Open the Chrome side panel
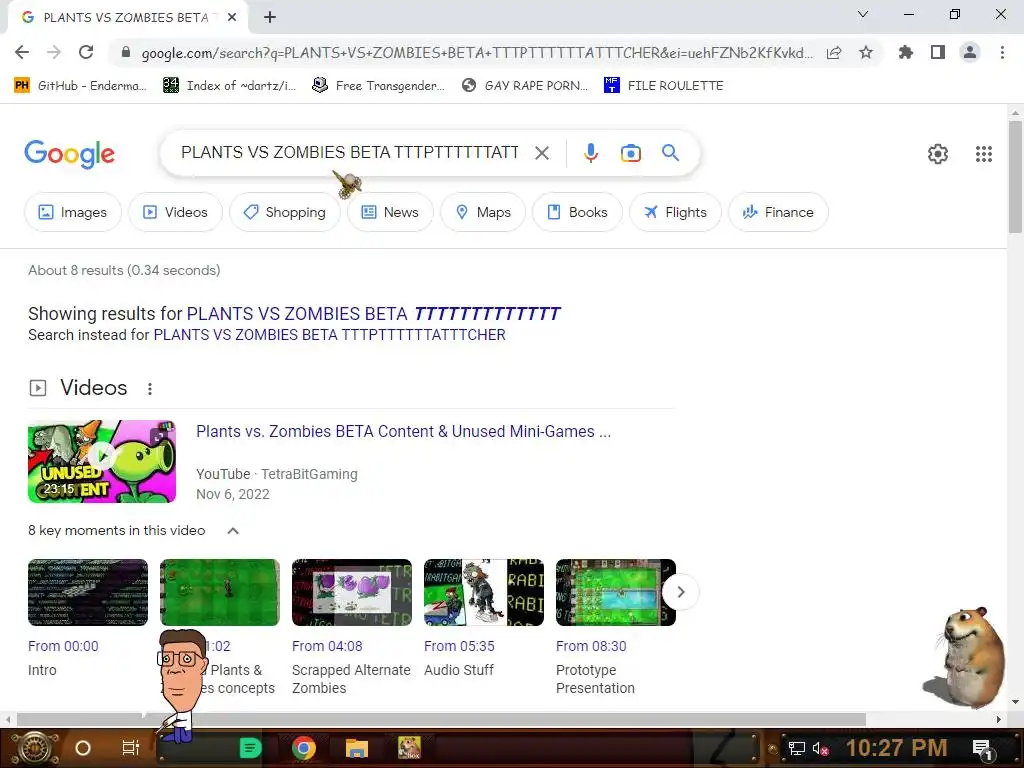The width and height of the screenshot is (1024, 768). coord(938,52)
